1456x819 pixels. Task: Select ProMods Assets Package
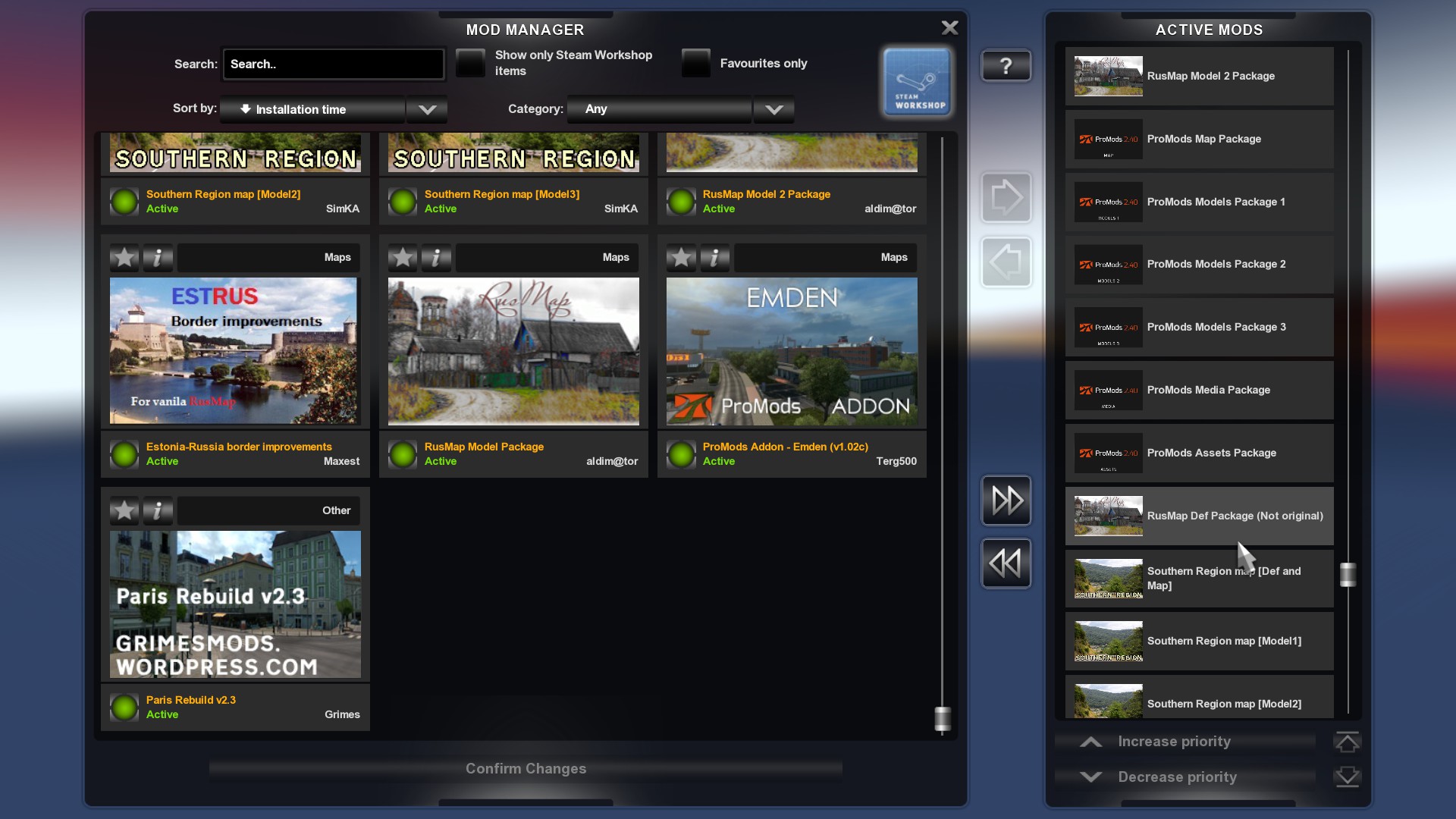coord(1199,453)
